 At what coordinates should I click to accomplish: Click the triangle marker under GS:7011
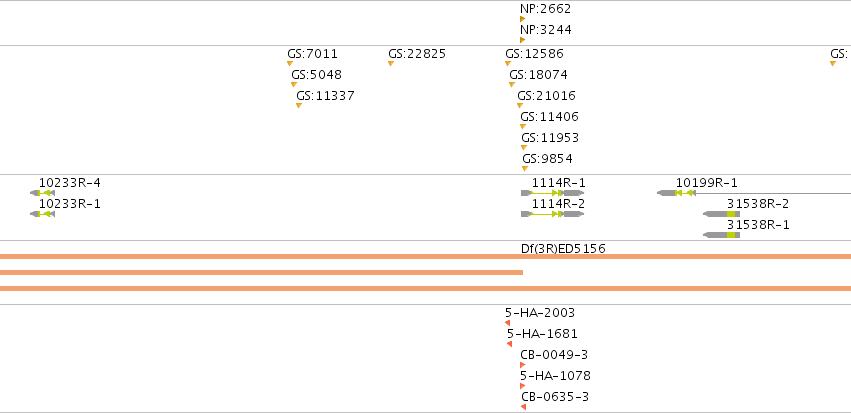290,63
